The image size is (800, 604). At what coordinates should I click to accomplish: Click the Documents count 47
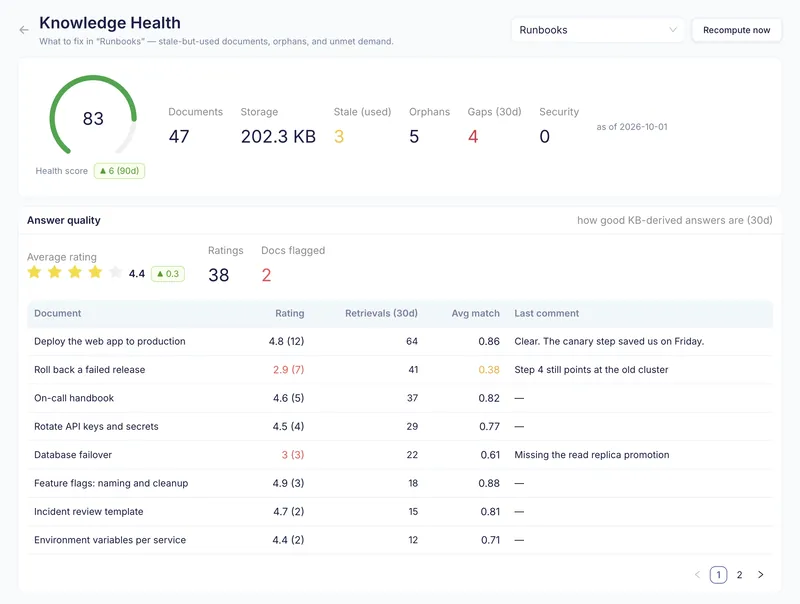click(x=179, y=136)
